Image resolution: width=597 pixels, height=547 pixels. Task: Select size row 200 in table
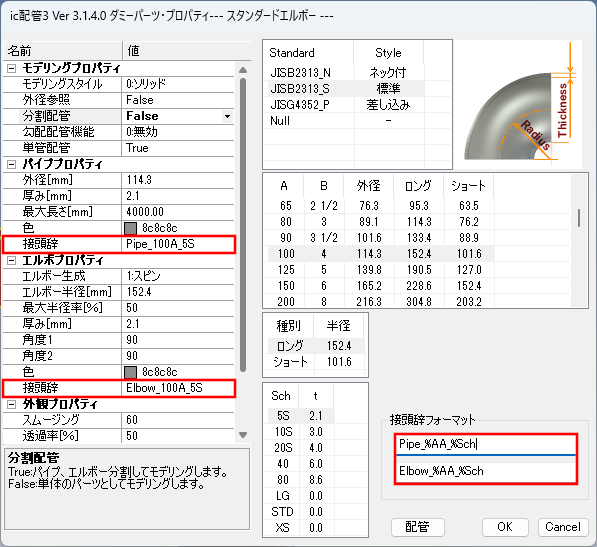pos(381,301)
